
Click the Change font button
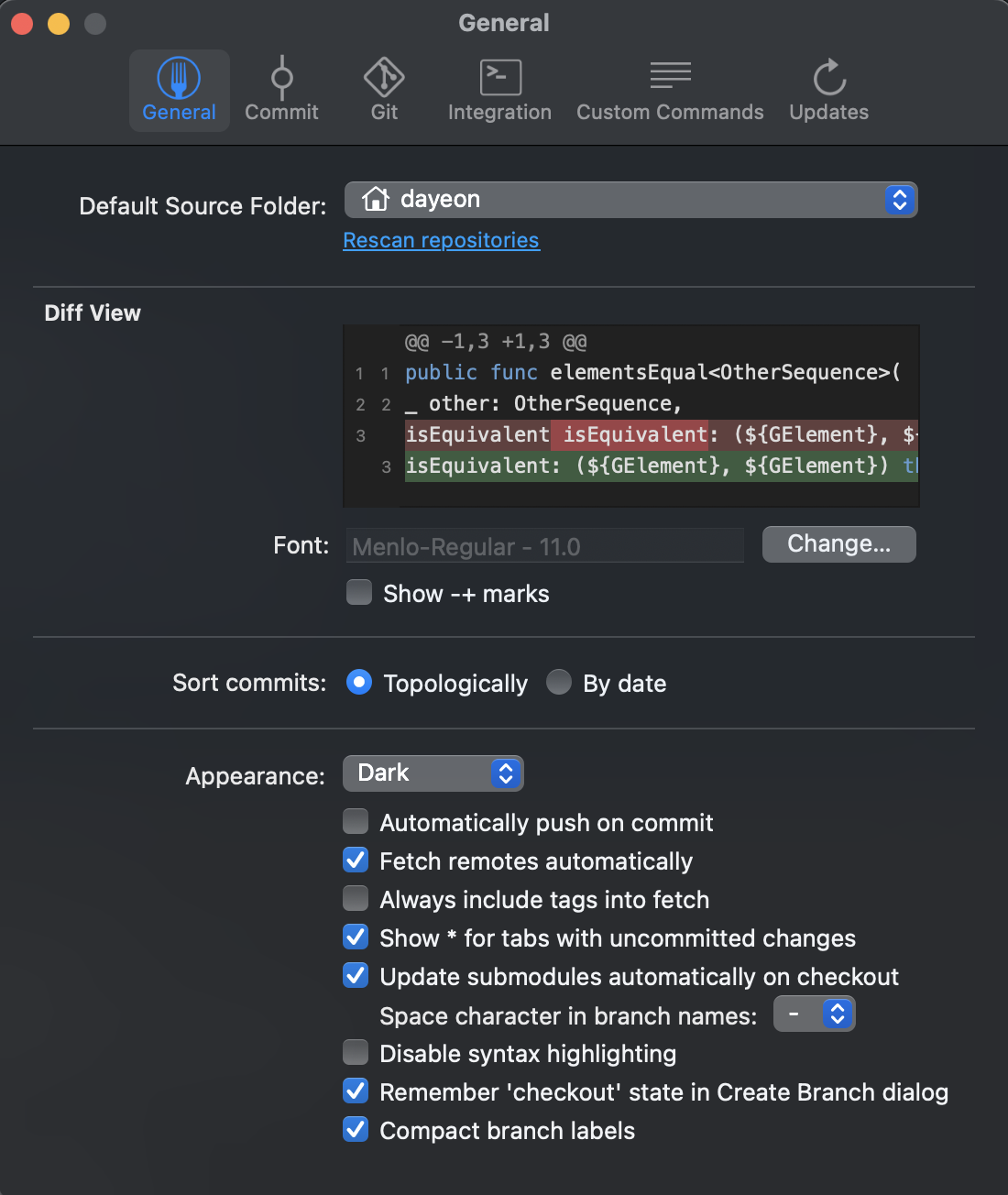(838, 543)
